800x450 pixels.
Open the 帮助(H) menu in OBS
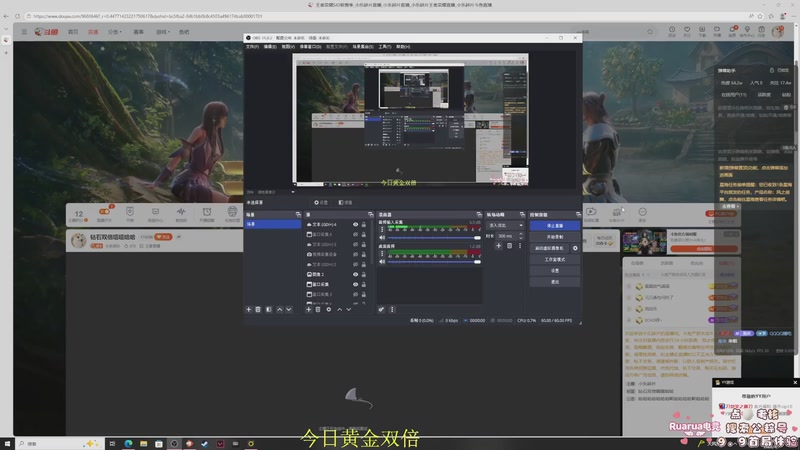(x=403, y=46)
